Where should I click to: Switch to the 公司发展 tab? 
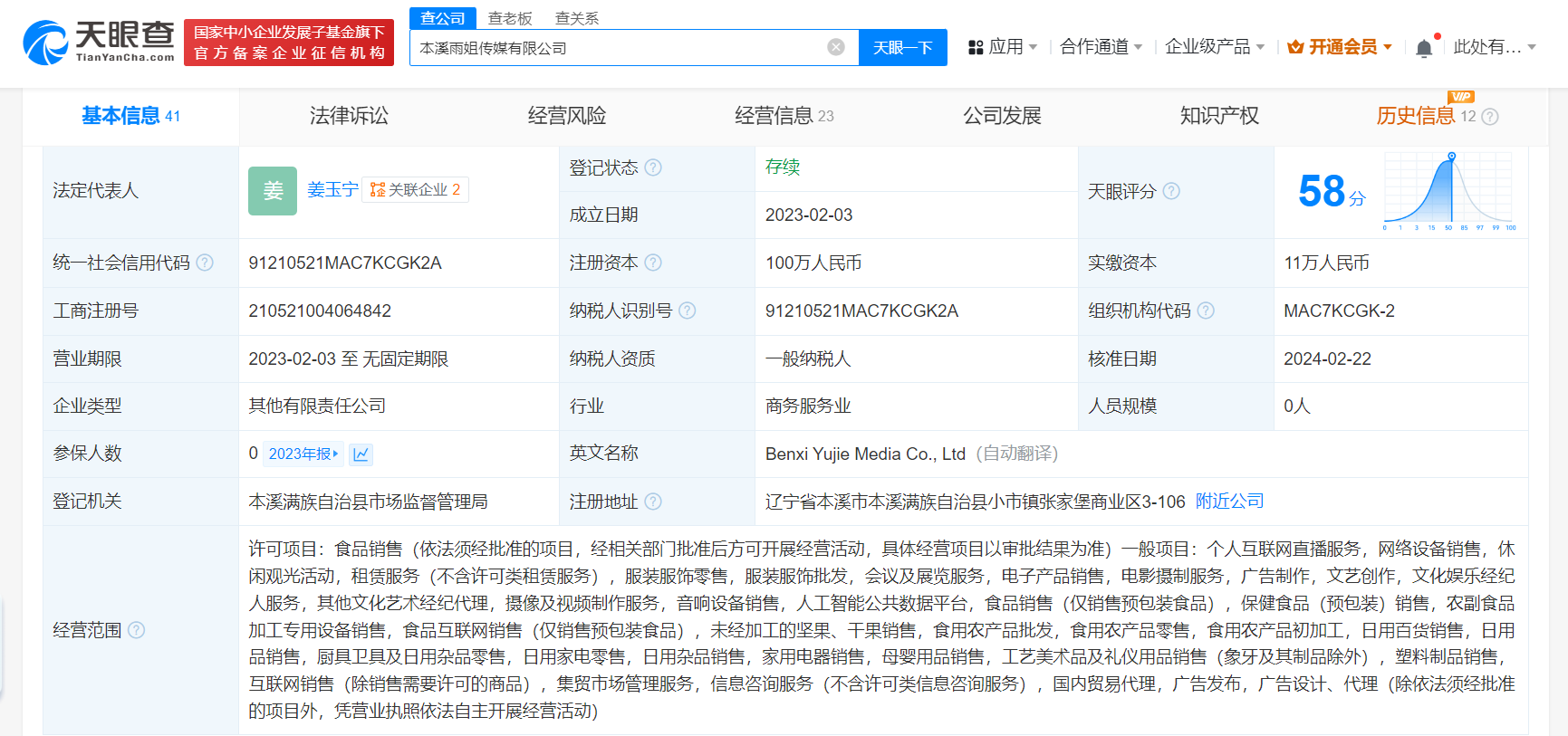point(1002,116)
